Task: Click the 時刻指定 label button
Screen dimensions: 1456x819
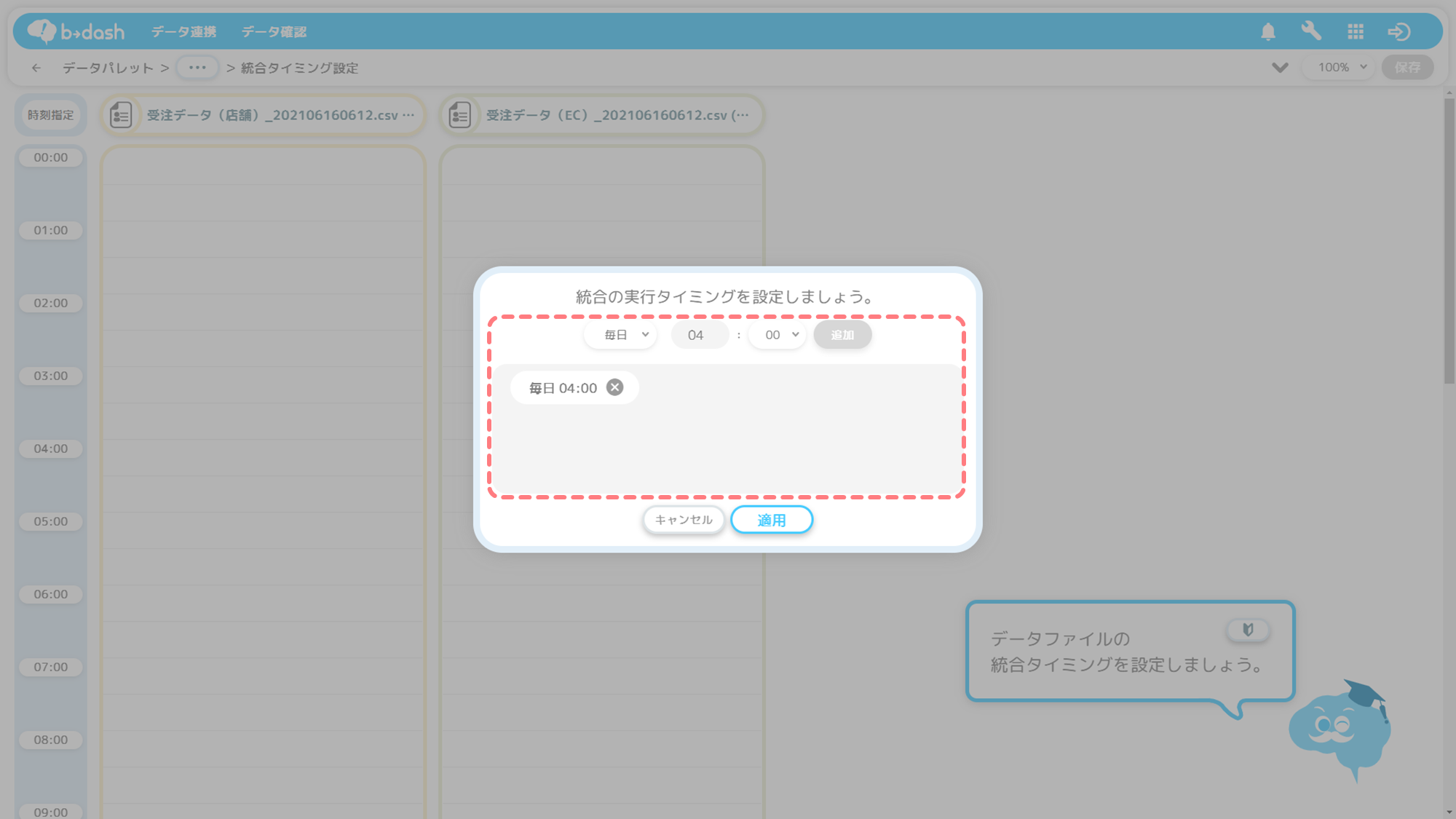Action: 51,115
